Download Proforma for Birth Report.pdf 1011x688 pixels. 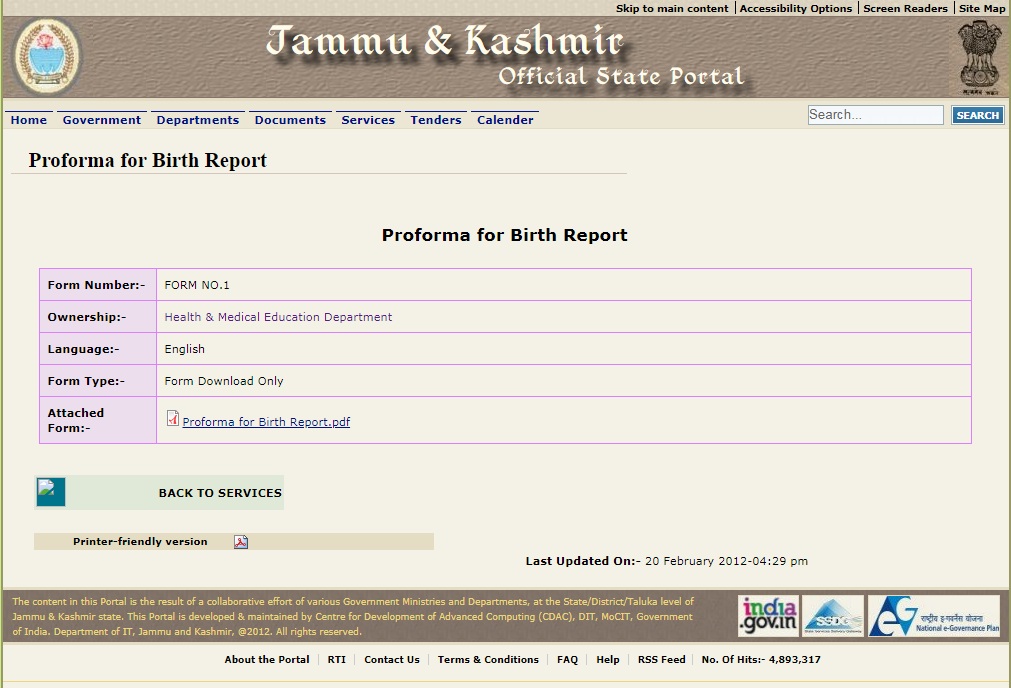pyautogui.click(x=265, y=421)
